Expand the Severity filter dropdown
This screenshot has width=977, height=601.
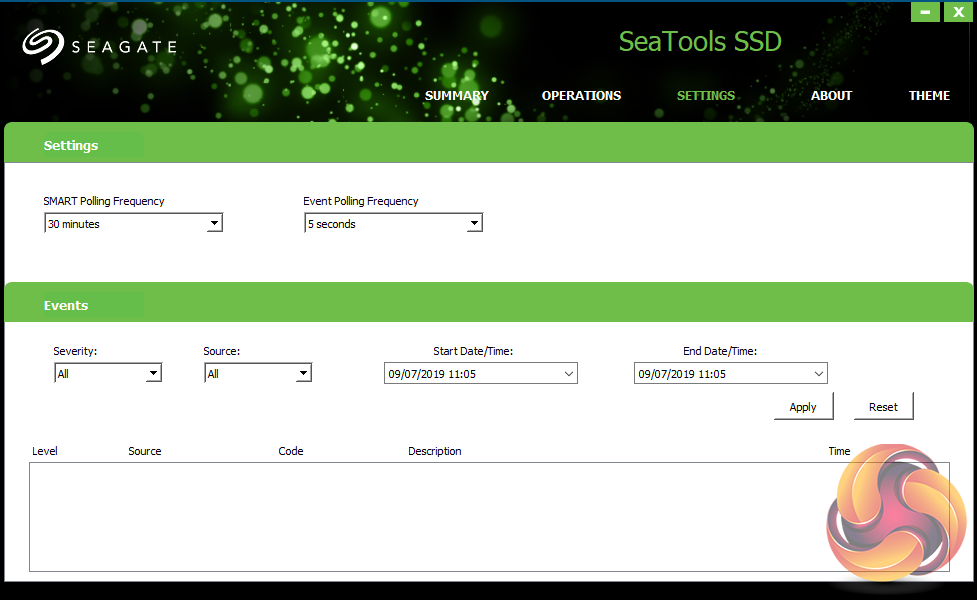click(x=153, y=374)
